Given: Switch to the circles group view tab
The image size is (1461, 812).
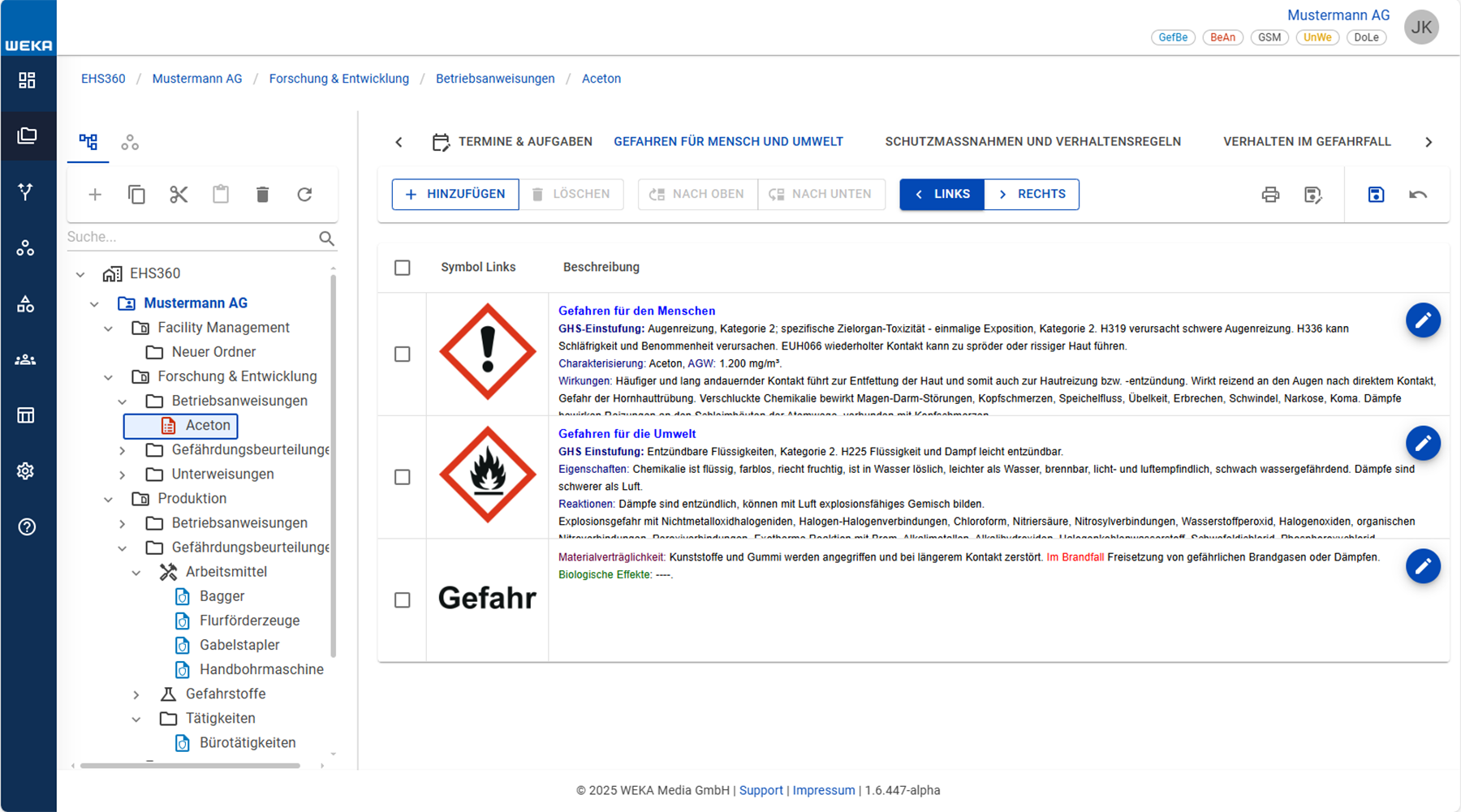Looking at the screenshot, I should coord(130,143).
